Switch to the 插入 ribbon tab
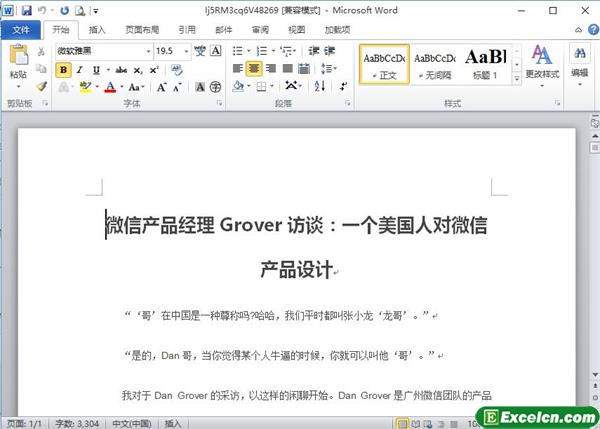Viewport: 600px width, 429px height. coord(97,30)
